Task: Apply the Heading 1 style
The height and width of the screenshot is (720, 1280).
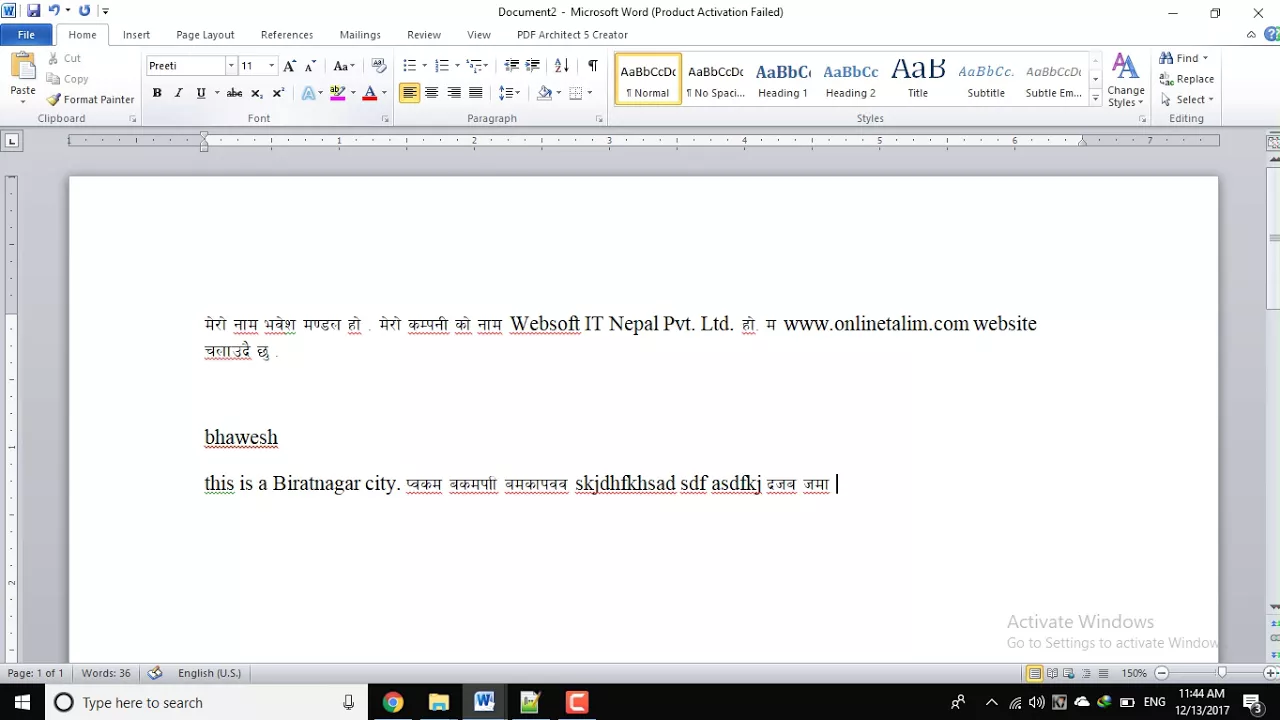Action: click(783, 79)
